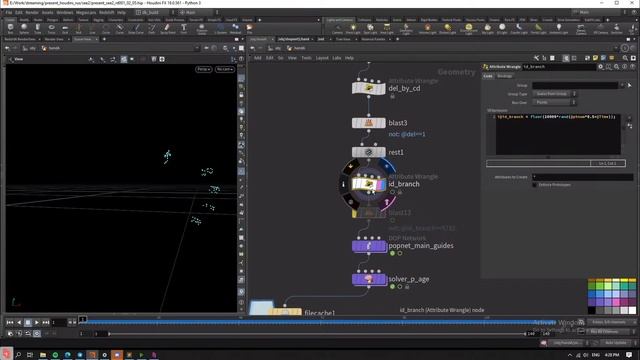Jump to last frame button
The width and height of the screenshot is (640, 360).
point(46,322)
